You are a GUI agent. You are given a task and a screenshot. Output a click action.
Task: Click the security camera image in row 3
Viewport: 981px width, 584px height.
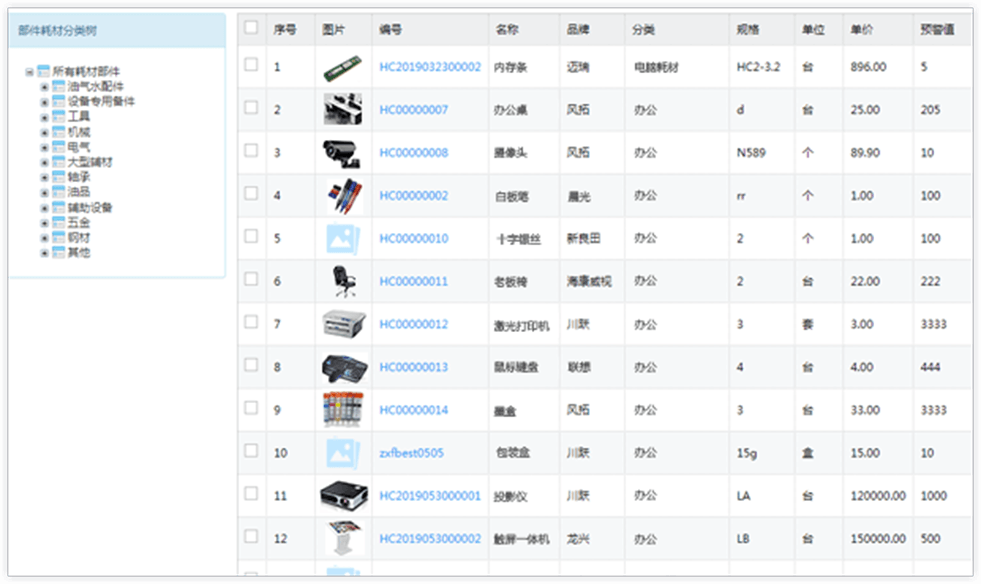[343, 153]
